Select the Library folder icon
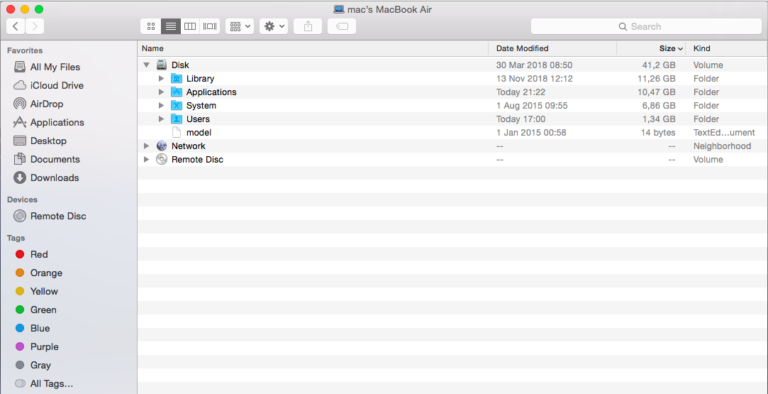 coord(176,78)
